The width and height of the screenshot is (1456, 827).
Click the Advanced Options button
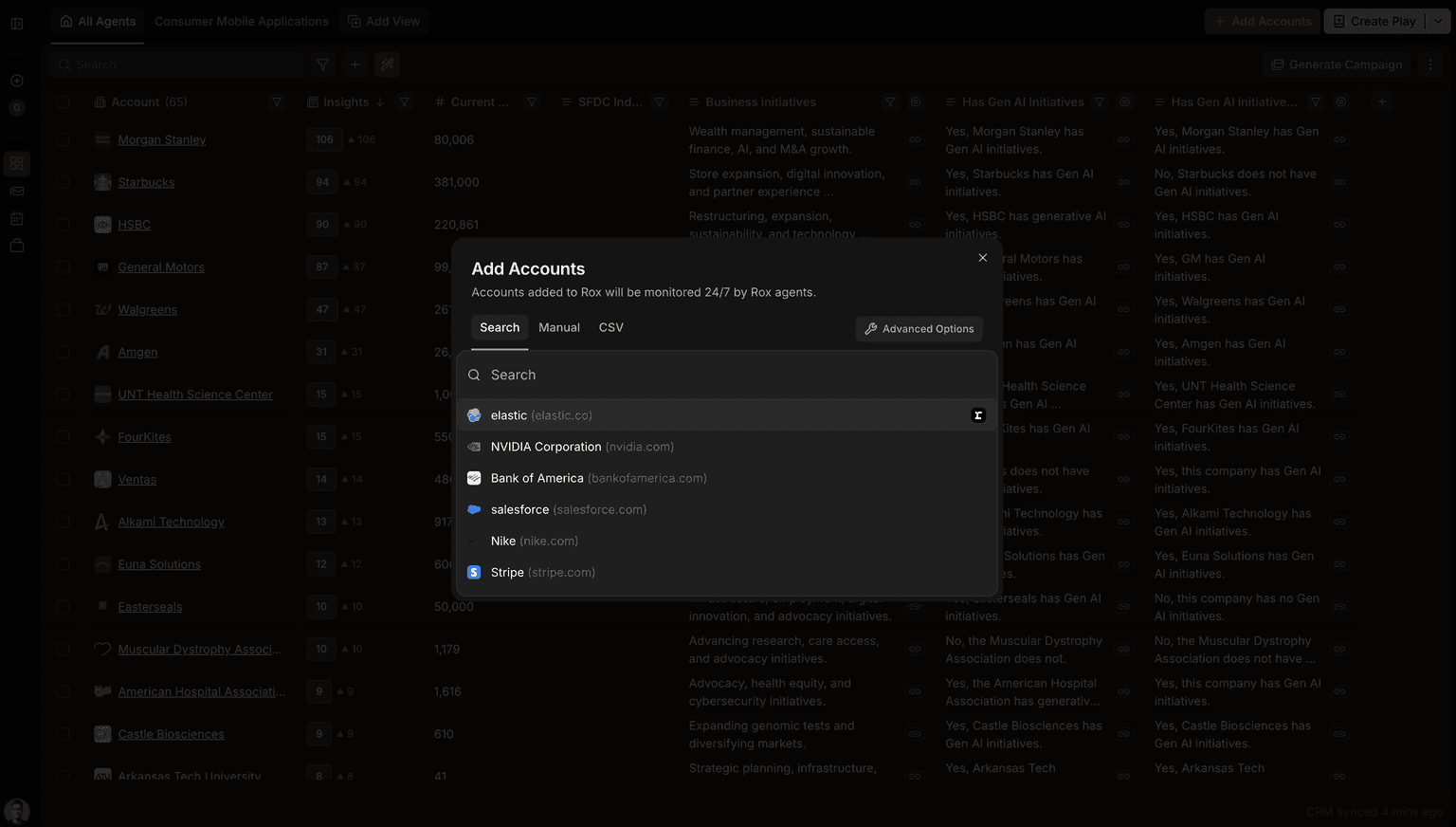click(918, 328)
